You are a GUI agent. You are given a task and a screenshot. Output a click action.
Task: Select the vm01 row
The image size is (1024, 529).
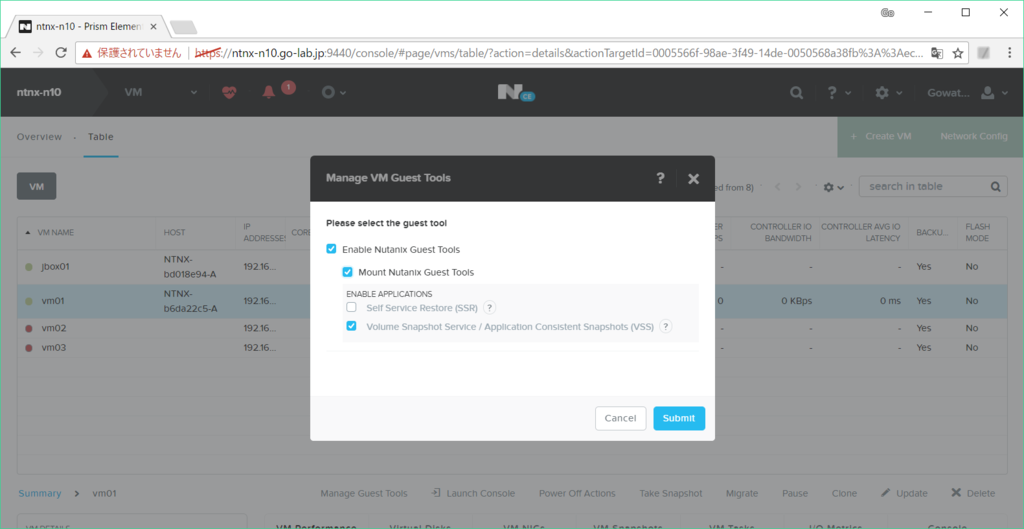click(x=511, y=301)
